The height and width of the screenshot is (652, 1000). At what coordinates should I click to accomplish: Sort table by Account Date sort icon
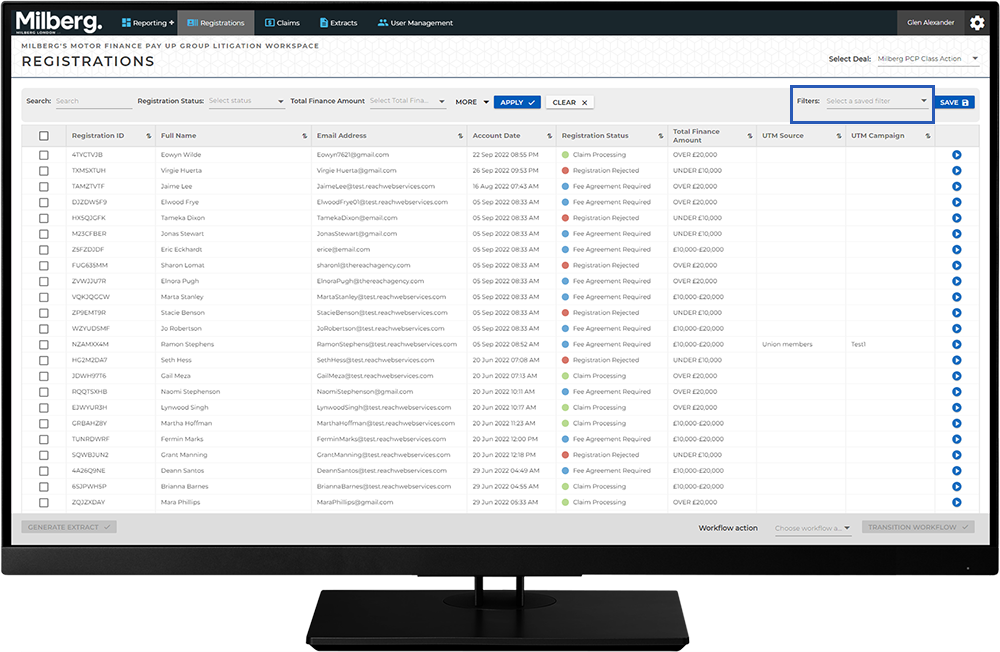(549, 136)
